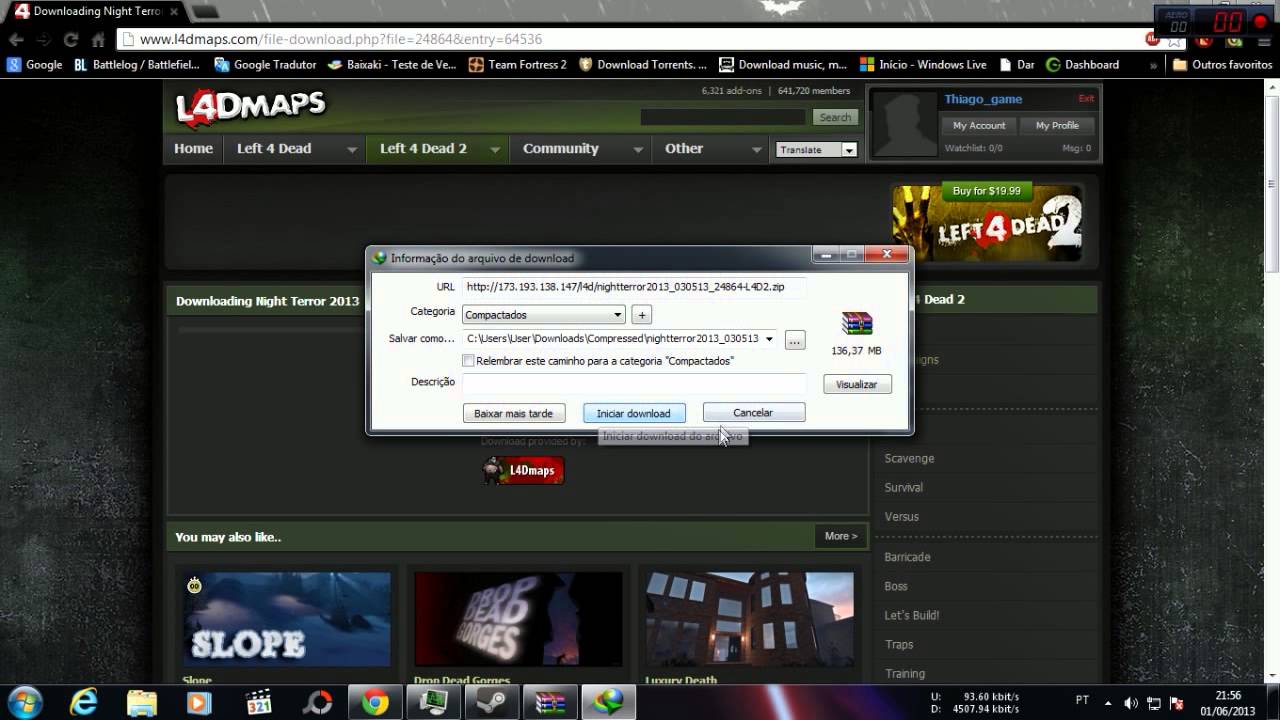Image resolution: width=1280 pixels, height=720 pixels.
Task: Open the Community menu
Action: click(x=581, y=148)
